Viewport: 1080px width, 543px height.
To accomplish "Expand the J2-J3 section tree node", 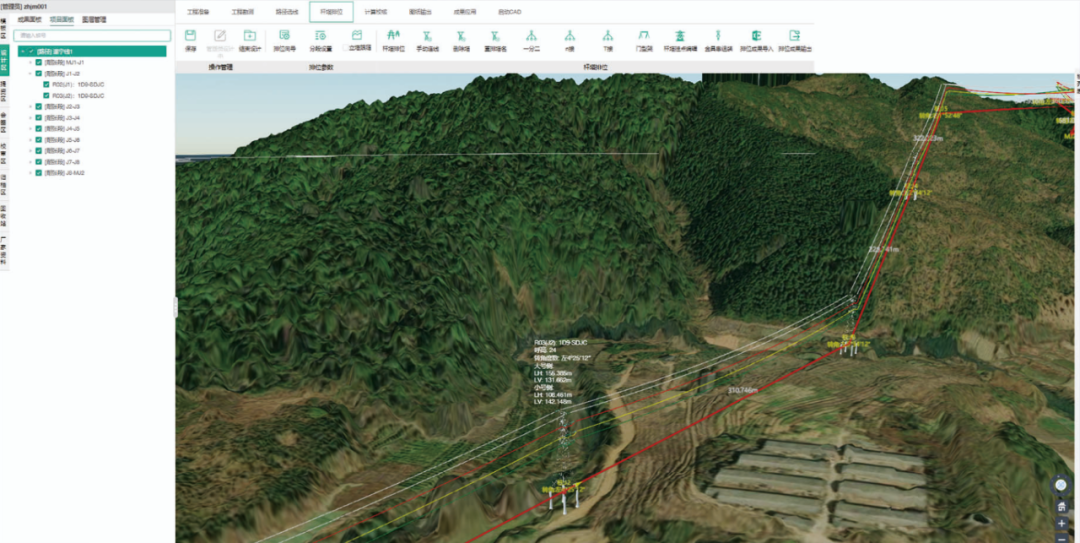I will (x=30, y=107).
